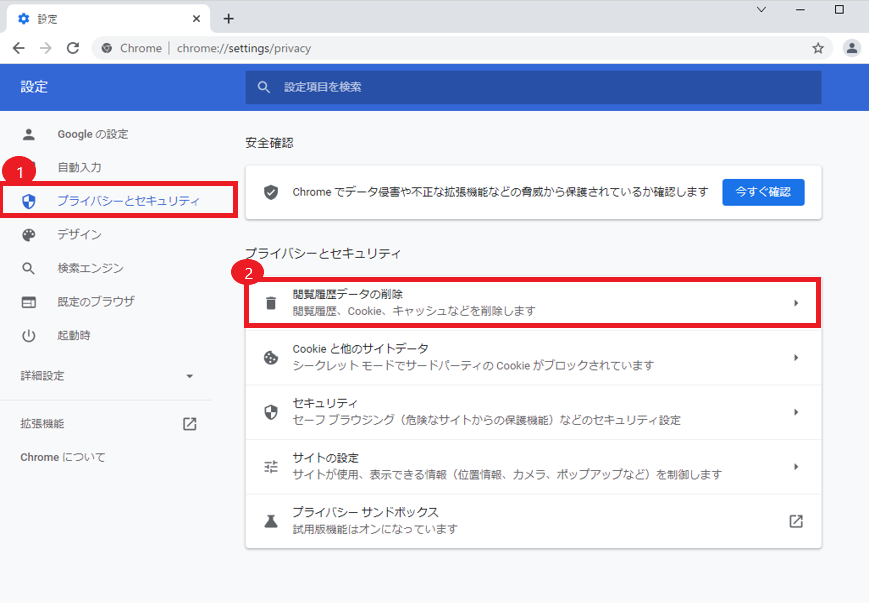This screenshot has width=869, height=603.
Task: Click the address bar URL chrome://settings/privacy
Action: (244, 48)
